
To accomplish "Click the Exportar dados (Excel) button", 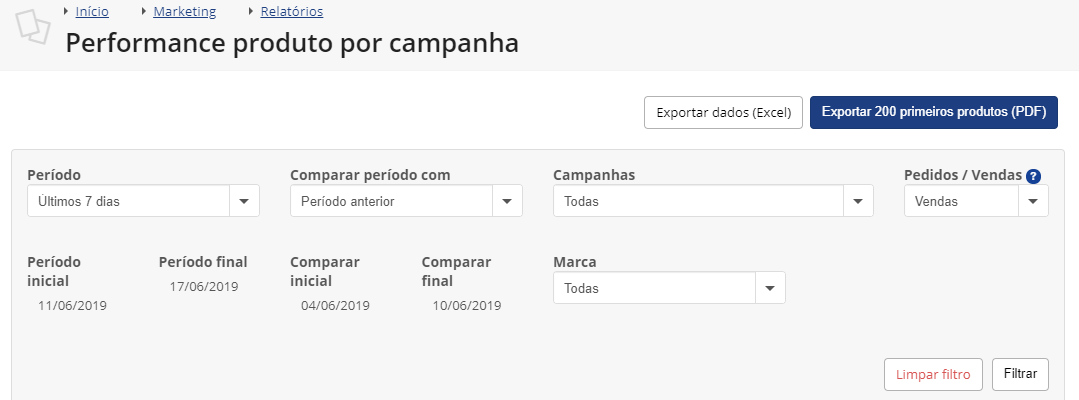I will tap(723, 112).
